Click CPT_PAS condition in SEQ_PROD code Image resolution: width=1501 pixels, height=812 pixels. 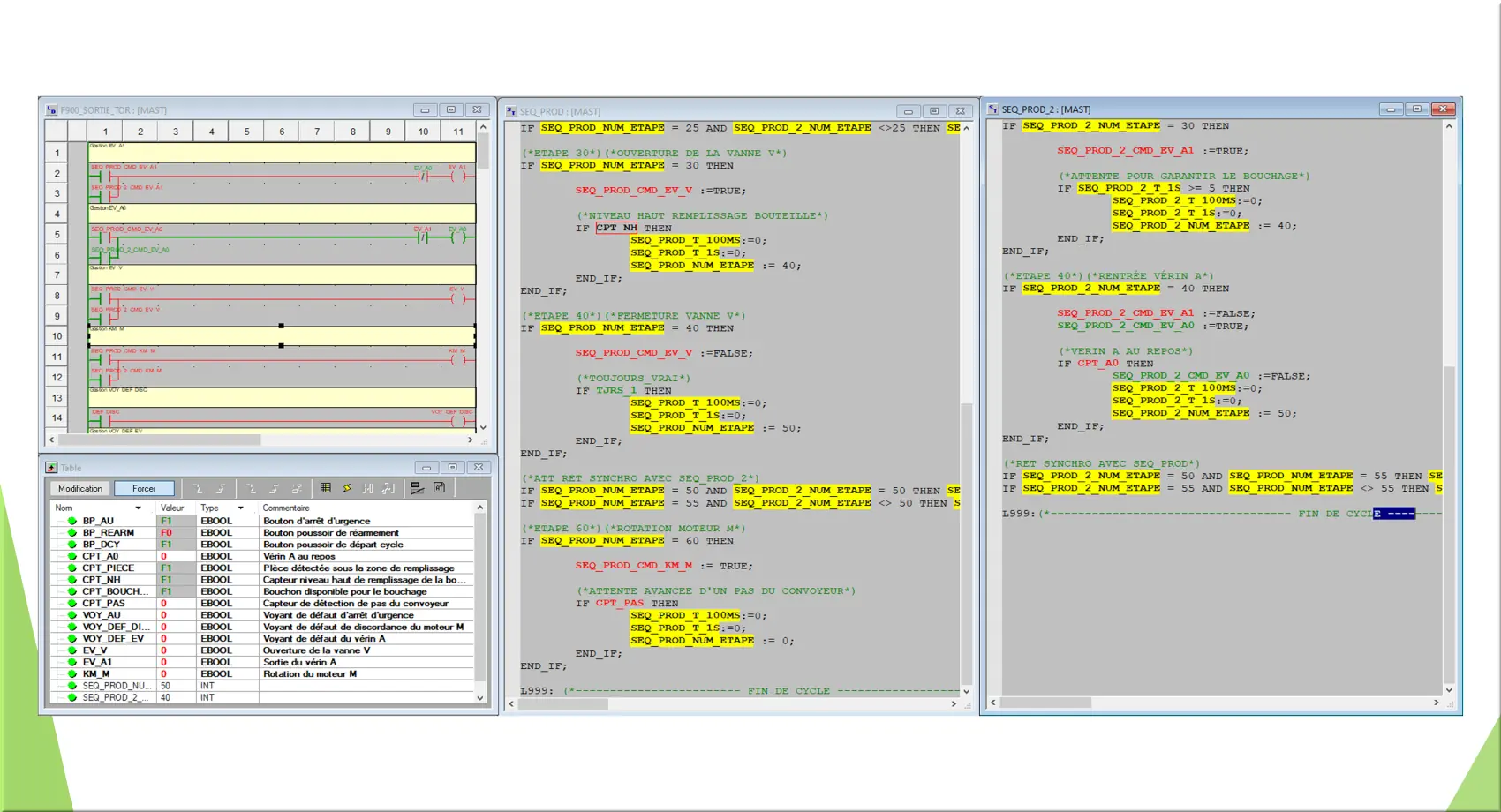pos(620,603)
